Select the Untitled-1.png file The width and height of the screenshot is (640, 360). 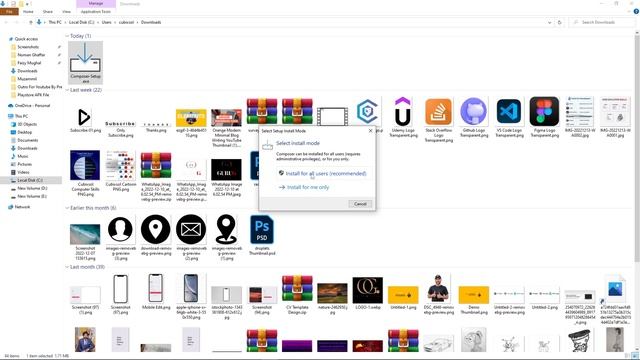(403, 298)
